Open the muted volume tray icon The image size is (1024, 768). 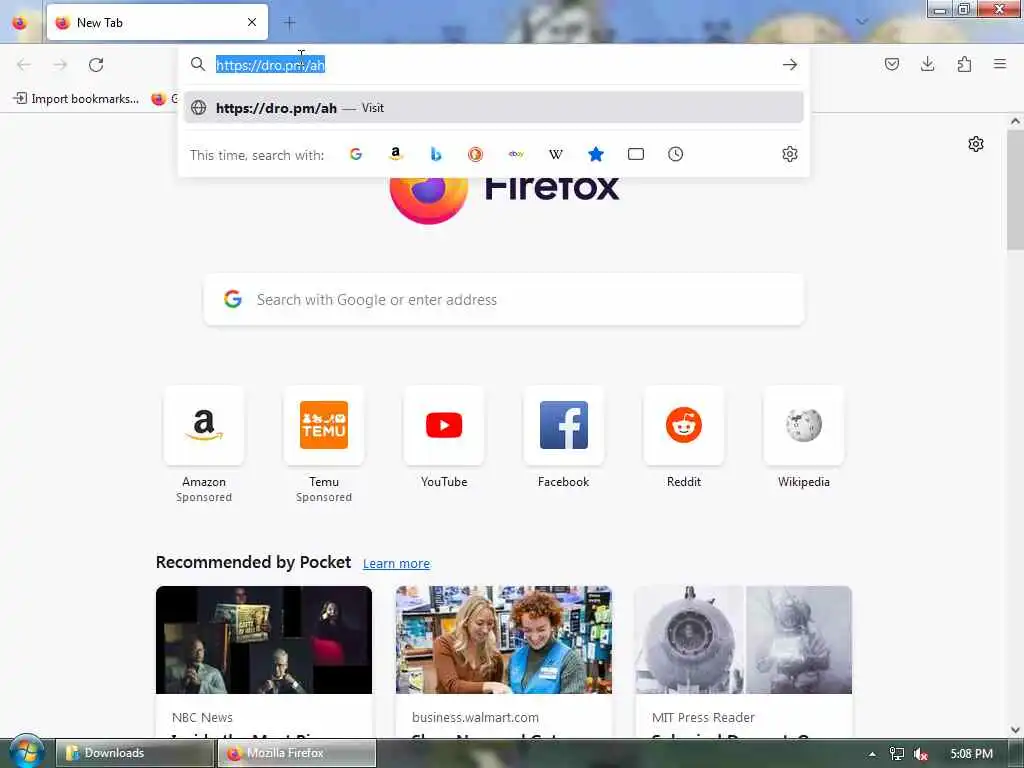921,754
